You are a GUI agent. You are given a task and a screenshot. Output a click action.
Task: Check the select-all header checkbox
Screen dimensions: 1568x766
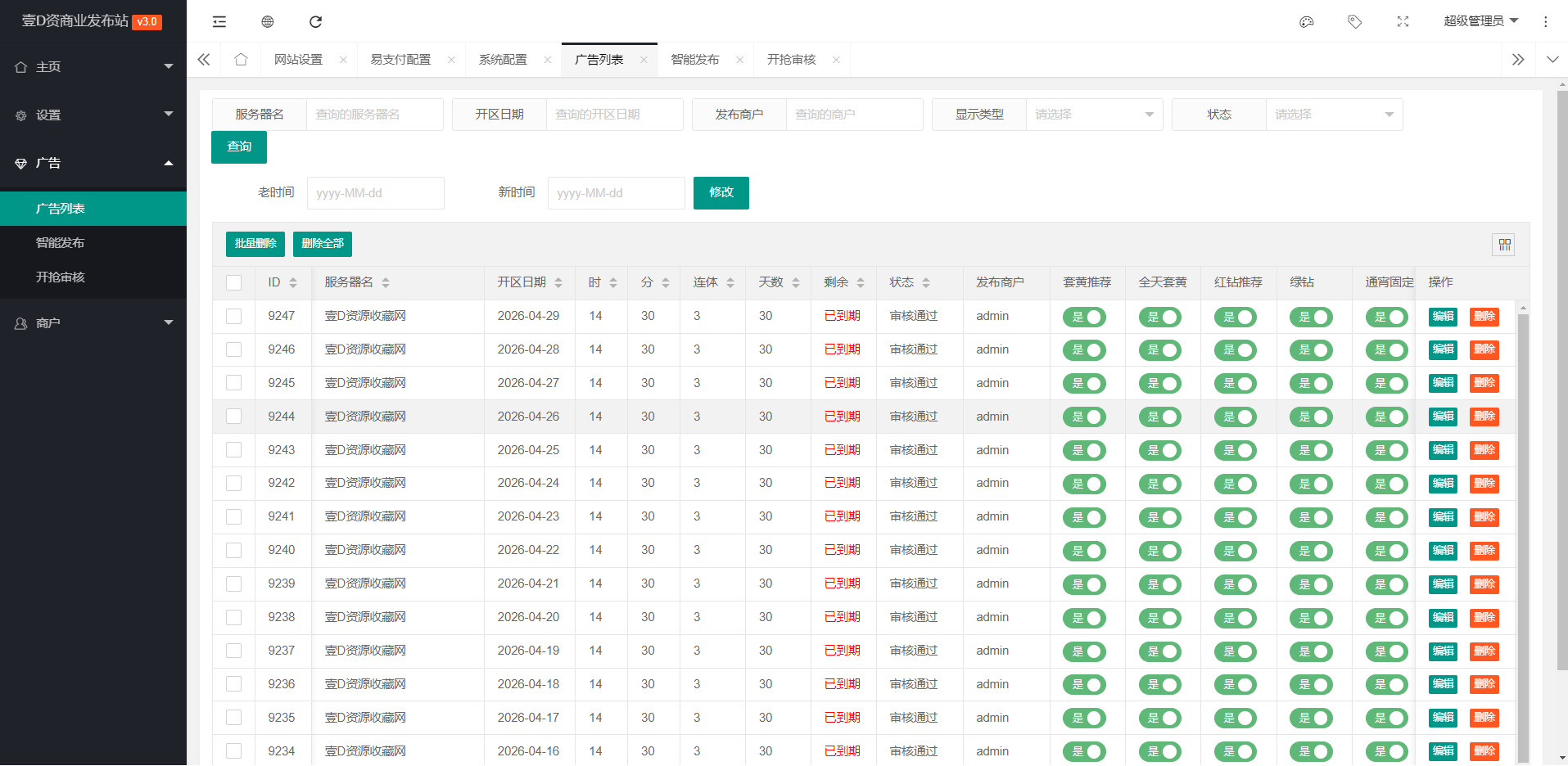(x=233, y=282)
